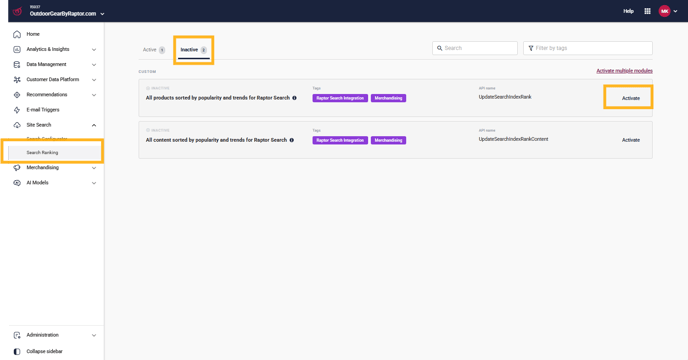688x360 pixels.
Task: Click the Recommendations icon
Action: (17, 95)
